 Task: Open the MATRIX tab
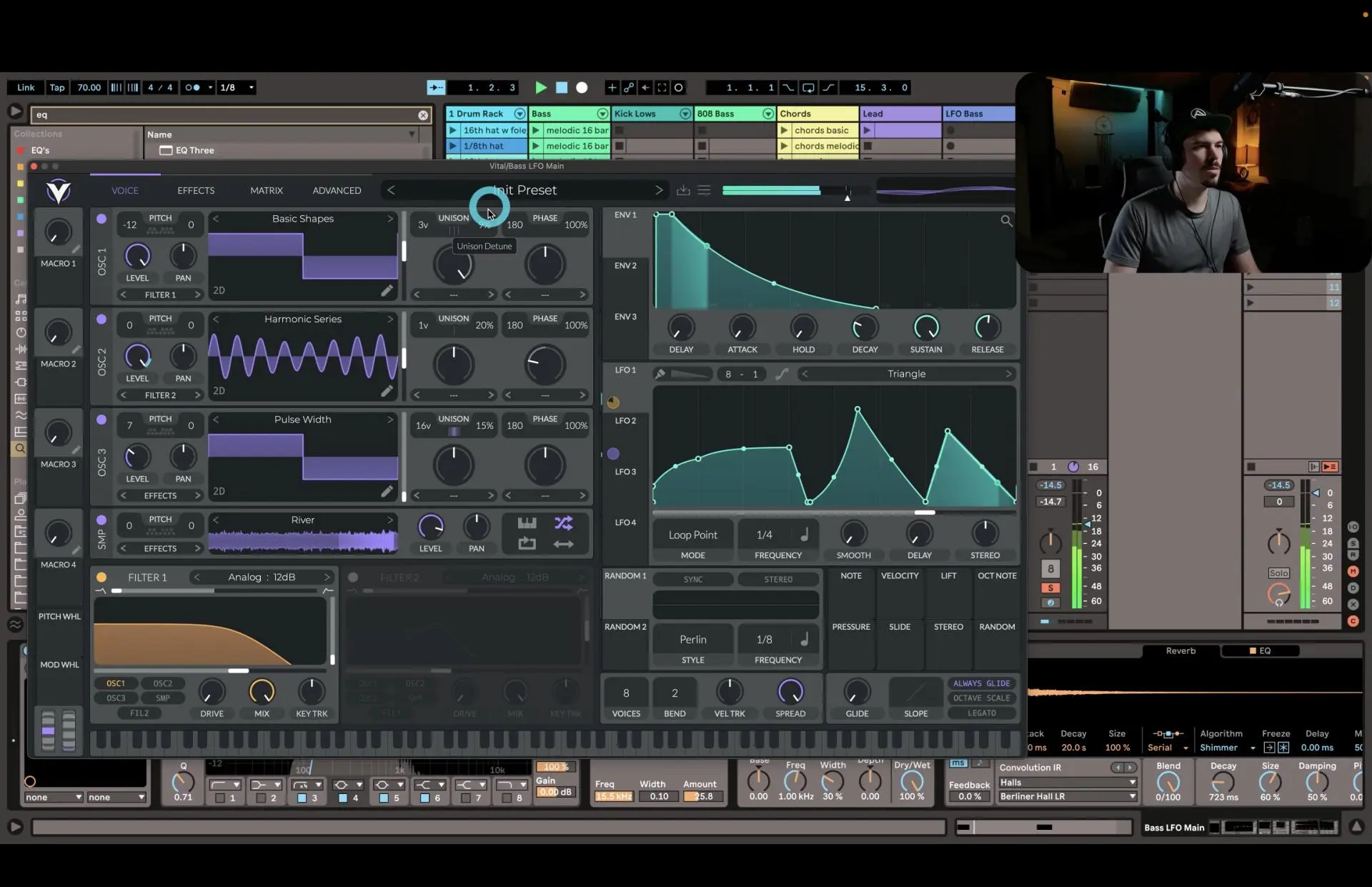pos(267,191)
